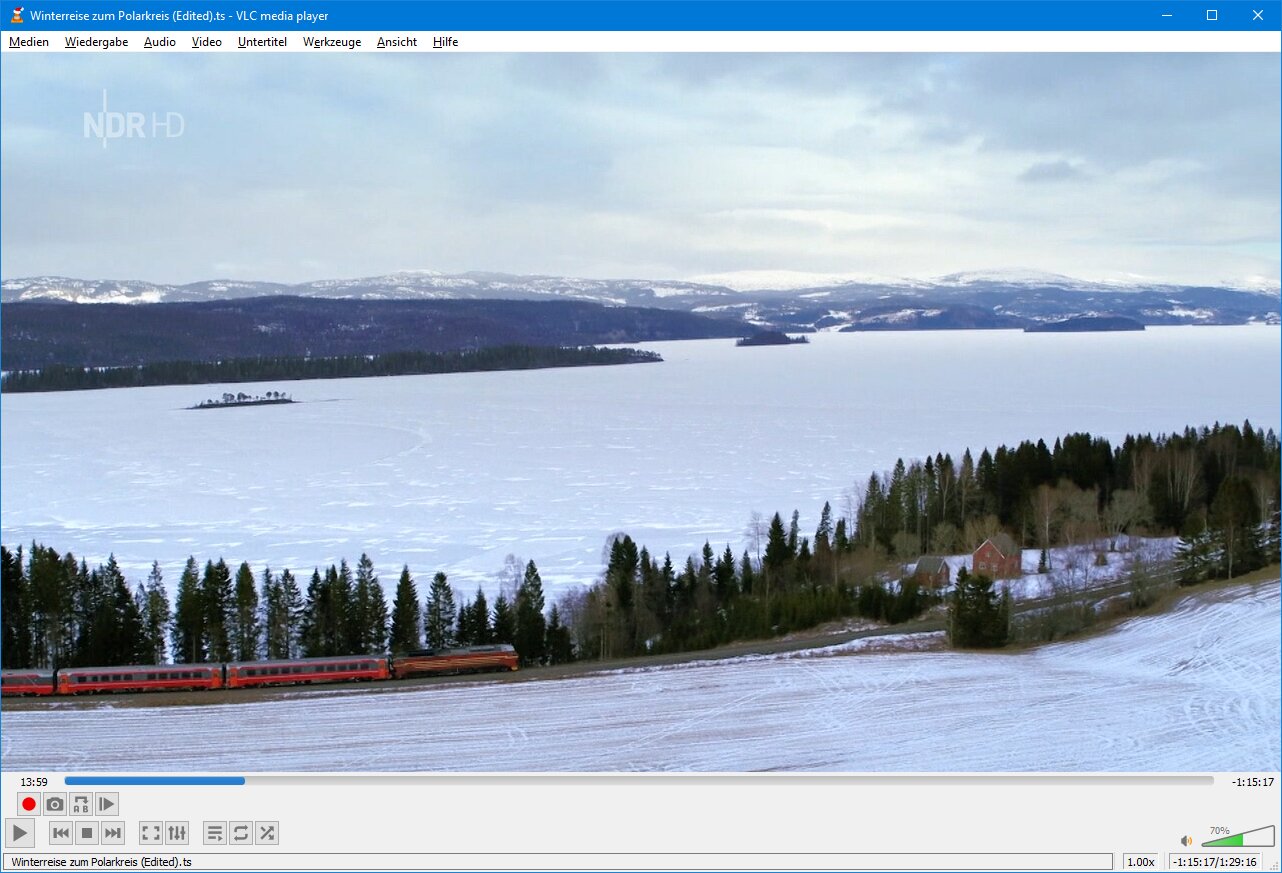This screenshot has width=1282, height=873.
Task: Skip to the previous media item
Action: (x=61, y=833)
